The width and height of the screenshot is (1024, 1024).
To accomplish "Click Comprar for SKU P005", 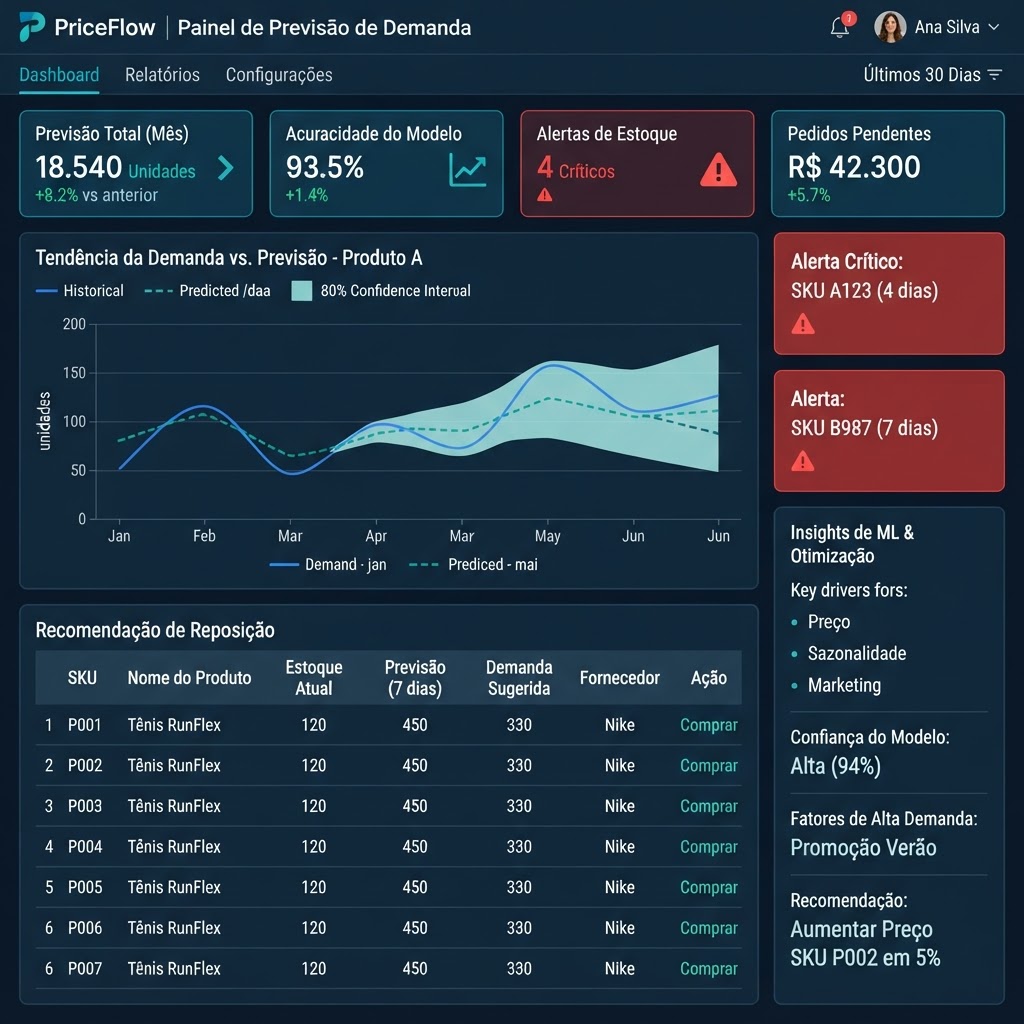I will [x=709, y=887].
